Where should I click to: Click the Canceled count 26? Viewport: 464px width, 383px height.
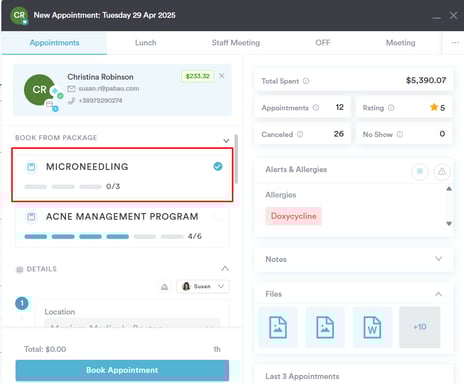pos(339,134)
